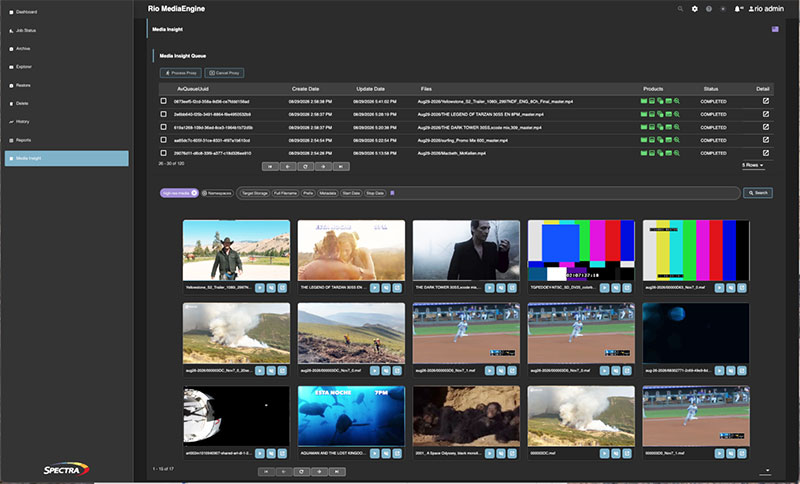The image size is (800, 484).
Task: Click first green product icon in Yellowstone row
Action: tap(644, 101)
